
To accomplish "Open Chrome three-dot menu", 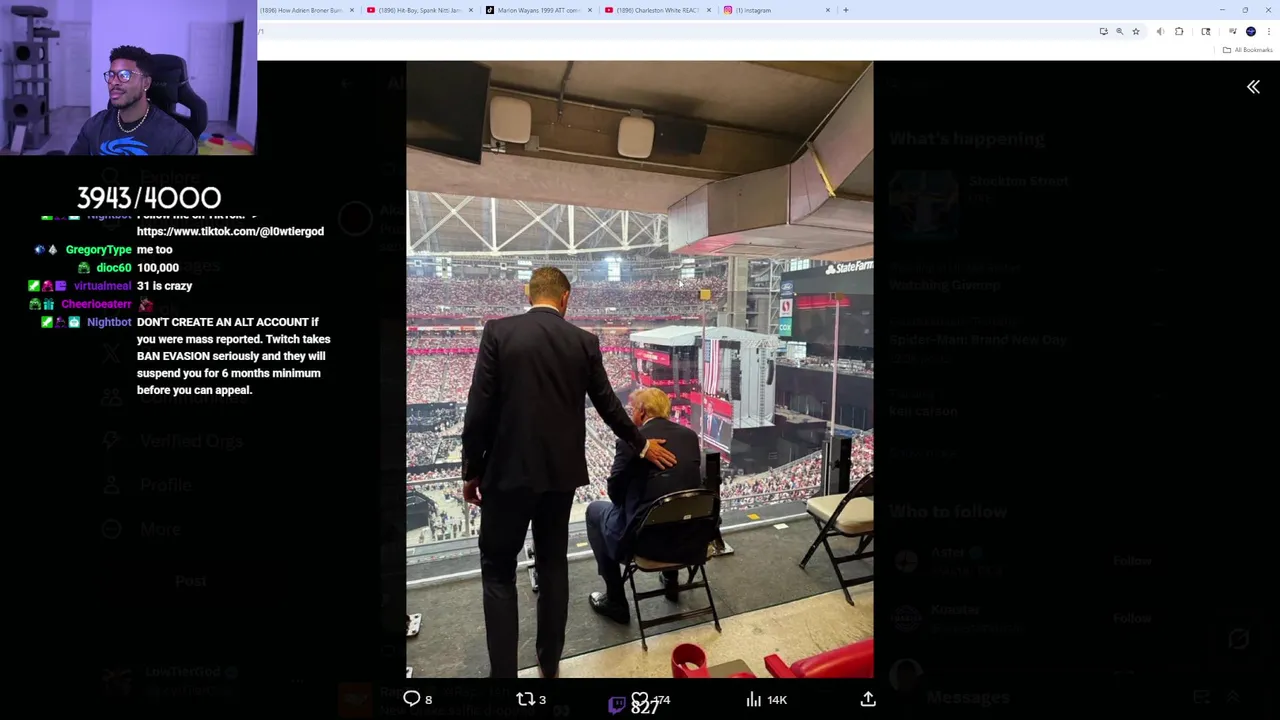I will point(1269,32).
